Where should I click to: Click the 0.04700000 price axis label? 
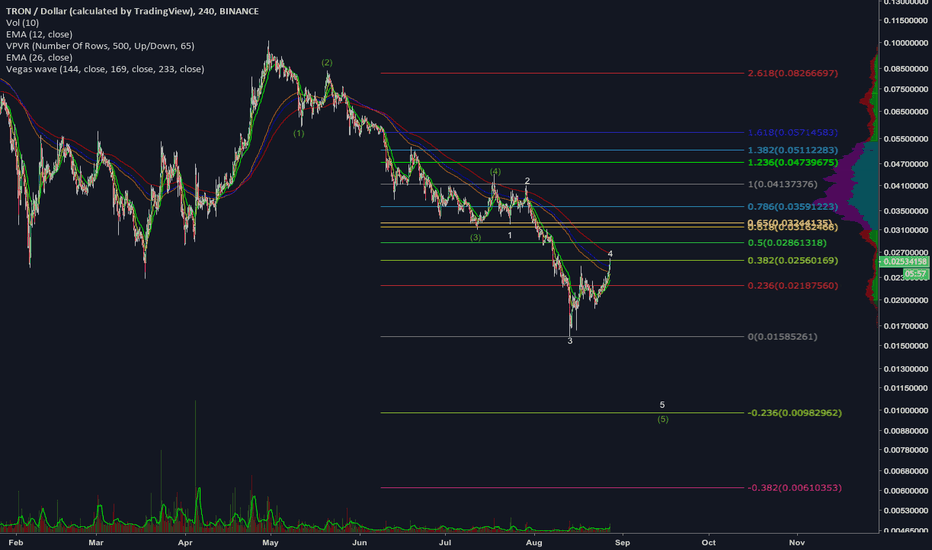906,164
